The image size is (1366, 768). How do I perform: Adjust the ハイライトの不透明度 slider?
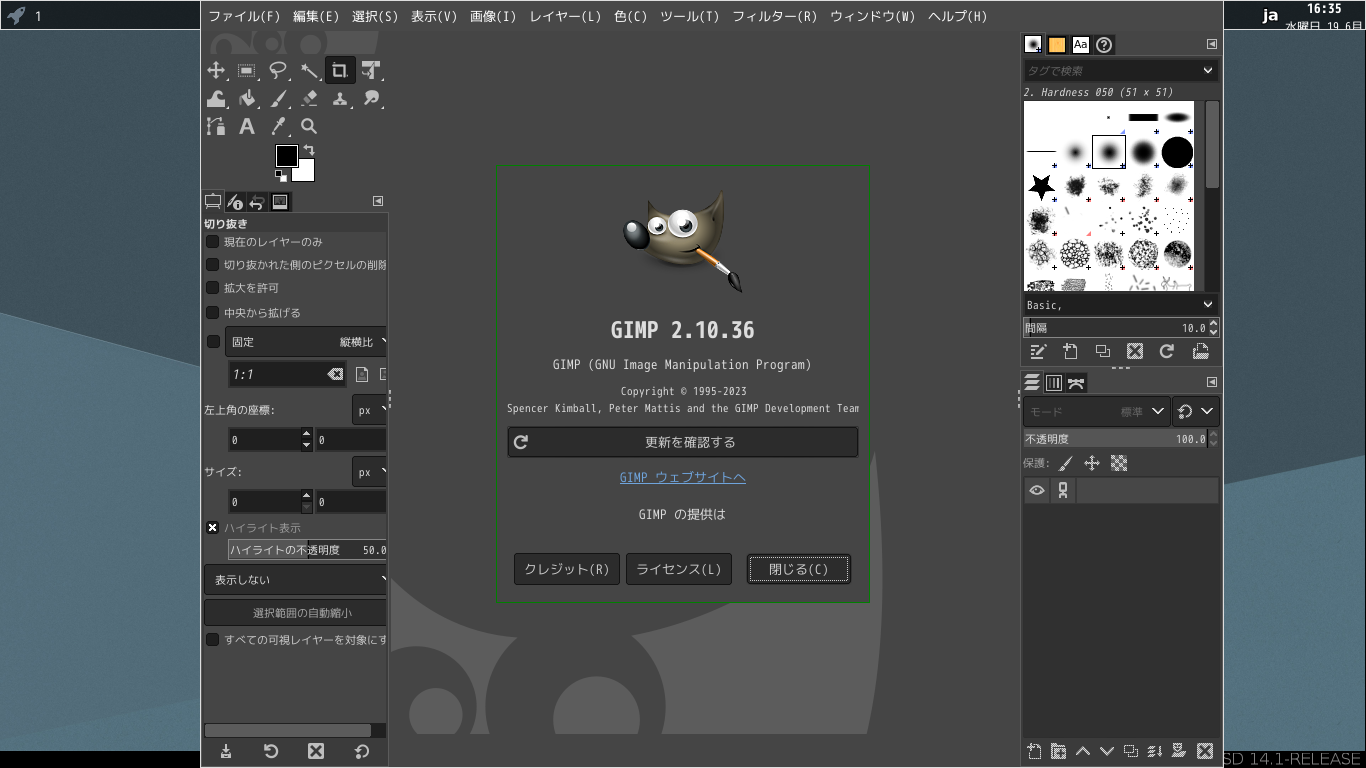308,550
